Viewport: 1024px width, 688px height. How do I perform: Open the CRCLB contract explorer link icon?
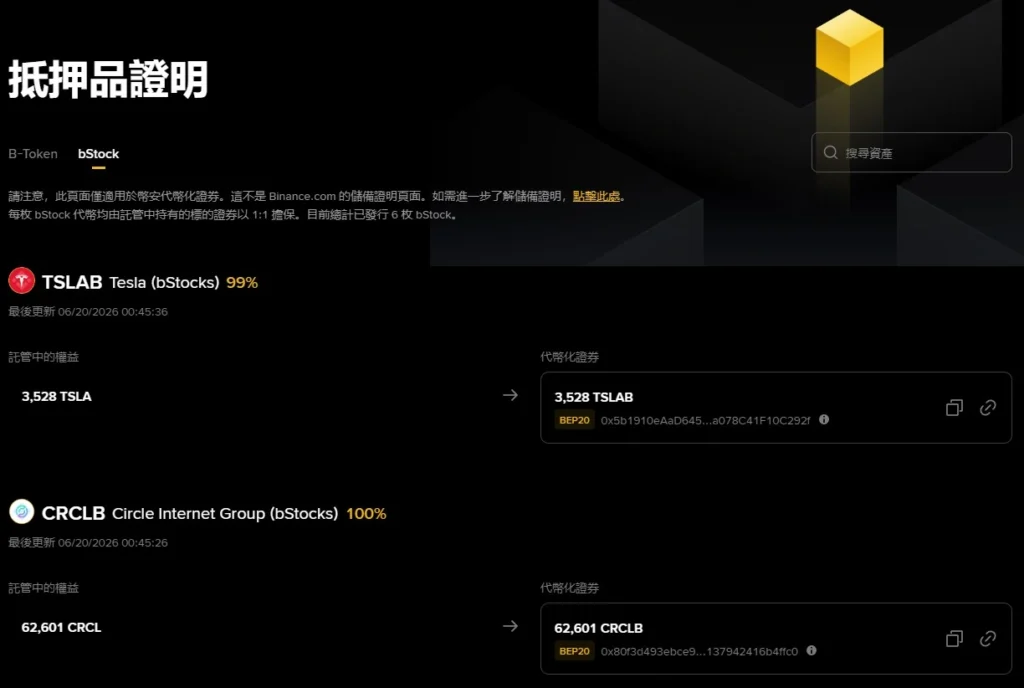tap(988, 638)
